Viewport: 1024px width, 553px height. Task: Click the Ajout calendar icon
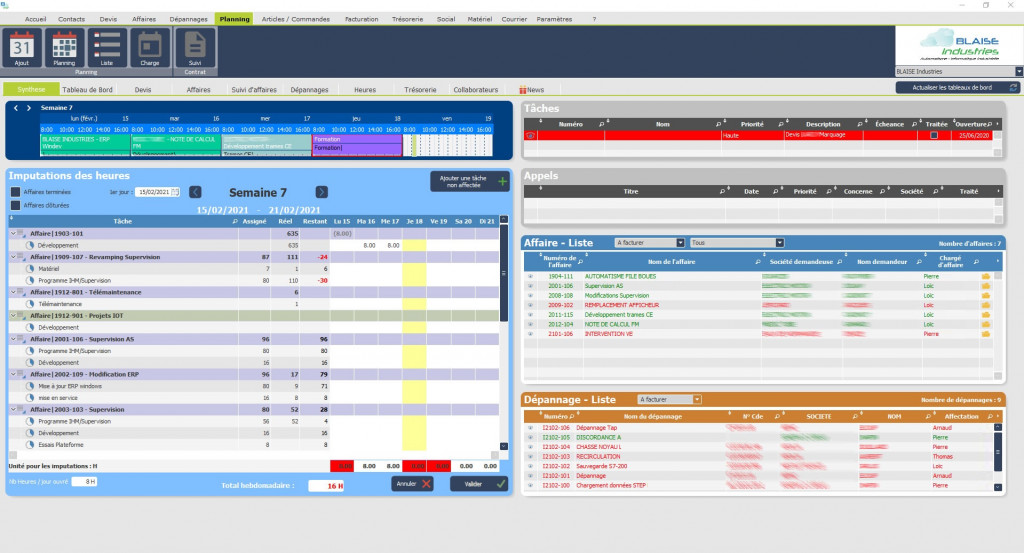point(22,46)
